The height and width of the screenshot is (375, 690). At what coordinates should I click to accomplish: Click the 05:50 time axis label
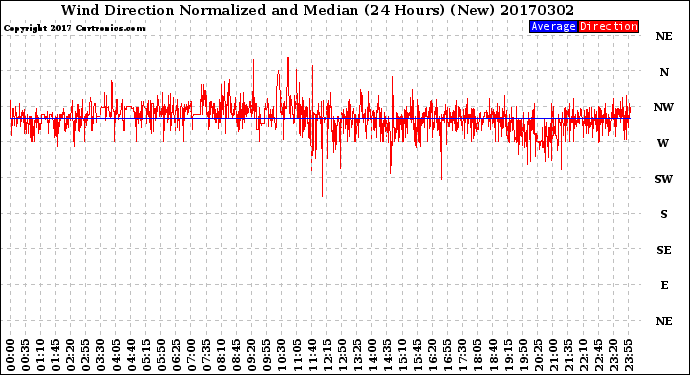coord(161,355)
